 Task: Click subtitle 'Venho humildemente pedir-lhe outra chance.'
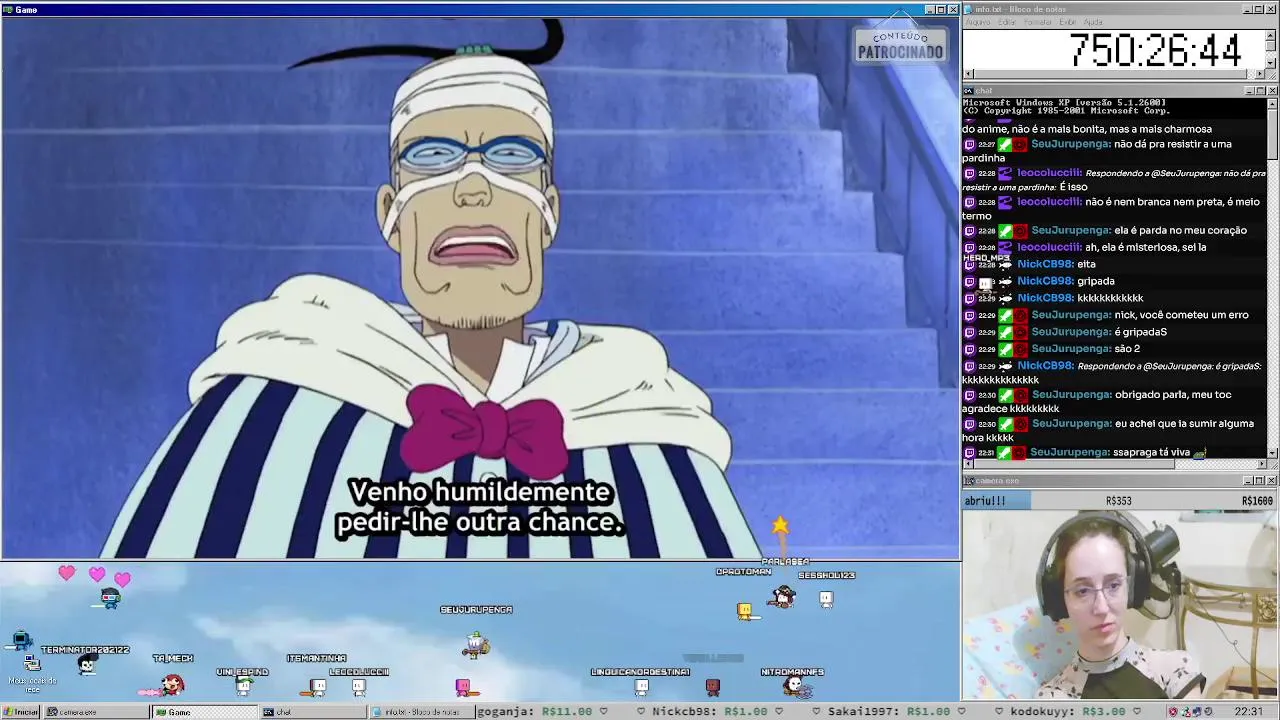480,507
